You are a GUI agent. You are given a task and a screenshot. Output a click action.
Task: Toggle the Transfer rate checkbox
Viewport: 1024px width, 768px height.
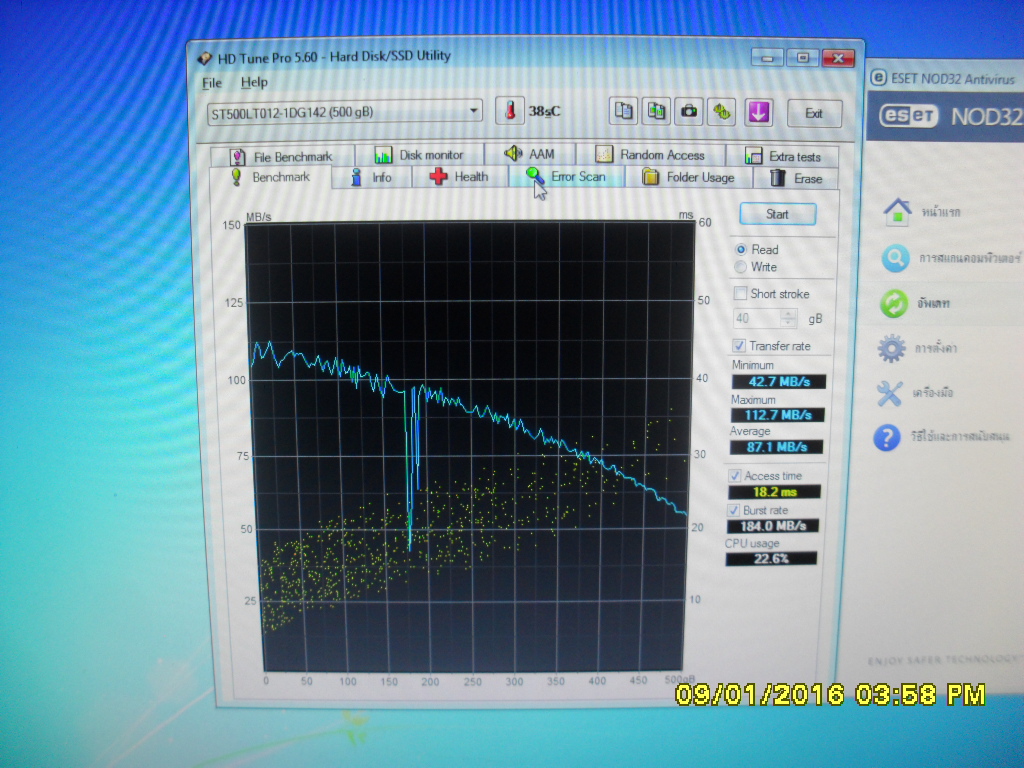coord(739,345)
